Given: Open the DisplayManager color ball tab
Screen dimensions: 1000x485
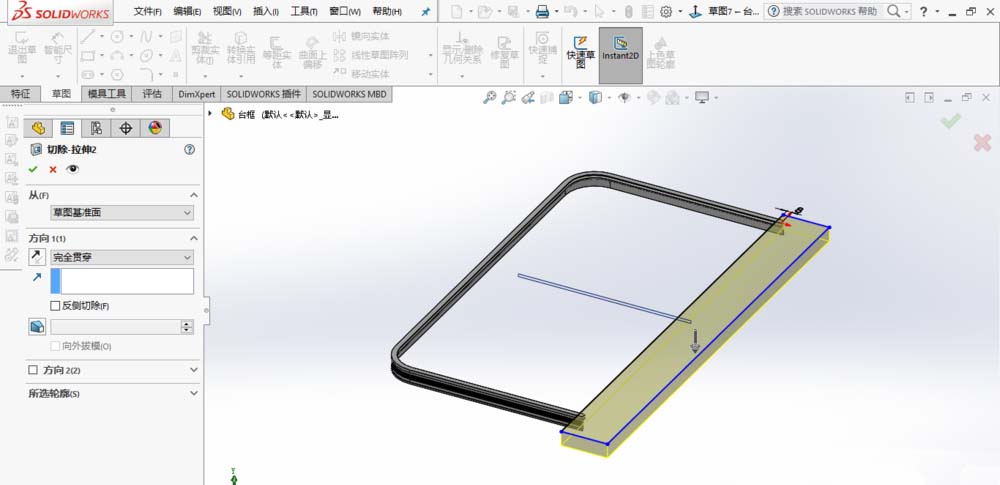Looking at the screenshot, I should pyautogui.click(x=155, y=128).
